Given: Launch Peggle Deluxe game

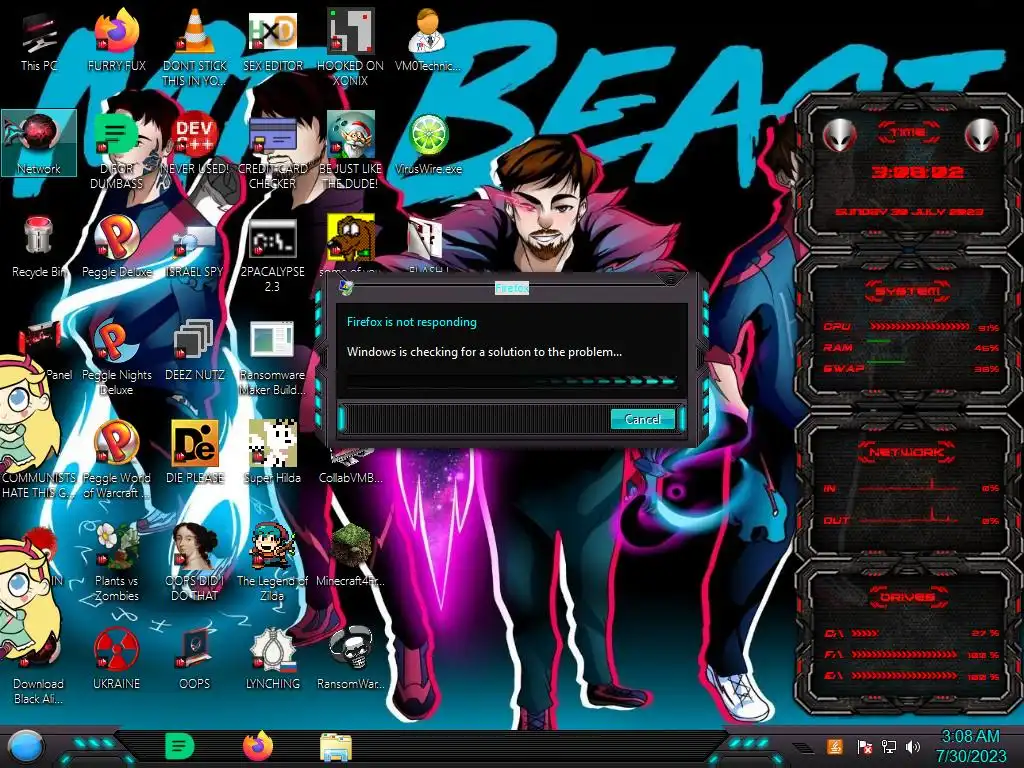Looking at the screenshot, I should (117, 247).
